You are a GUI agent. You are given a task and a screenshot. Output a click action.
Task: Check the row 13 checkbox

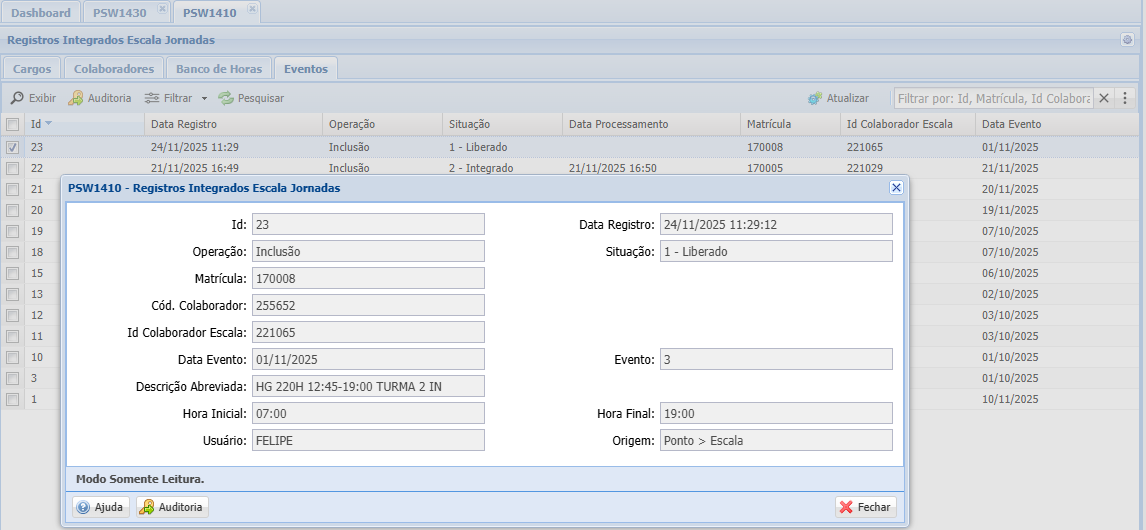click(x=12, y=294)
